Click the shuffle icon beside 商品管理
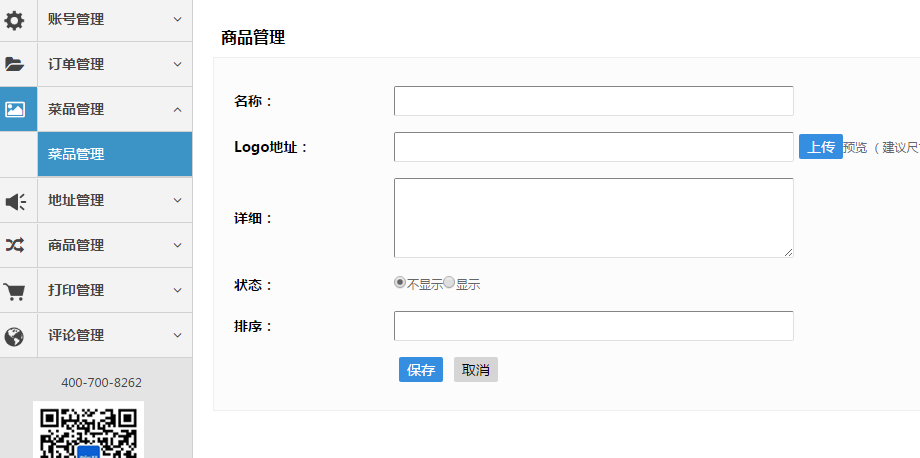 [x=15, y=245]
